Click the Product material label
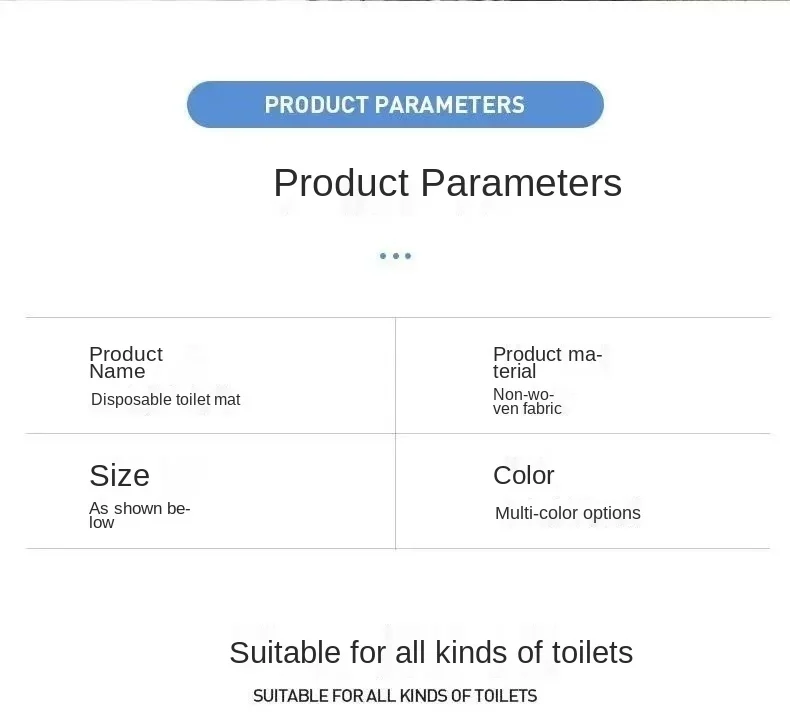790x722 pixels. point(546,362)
